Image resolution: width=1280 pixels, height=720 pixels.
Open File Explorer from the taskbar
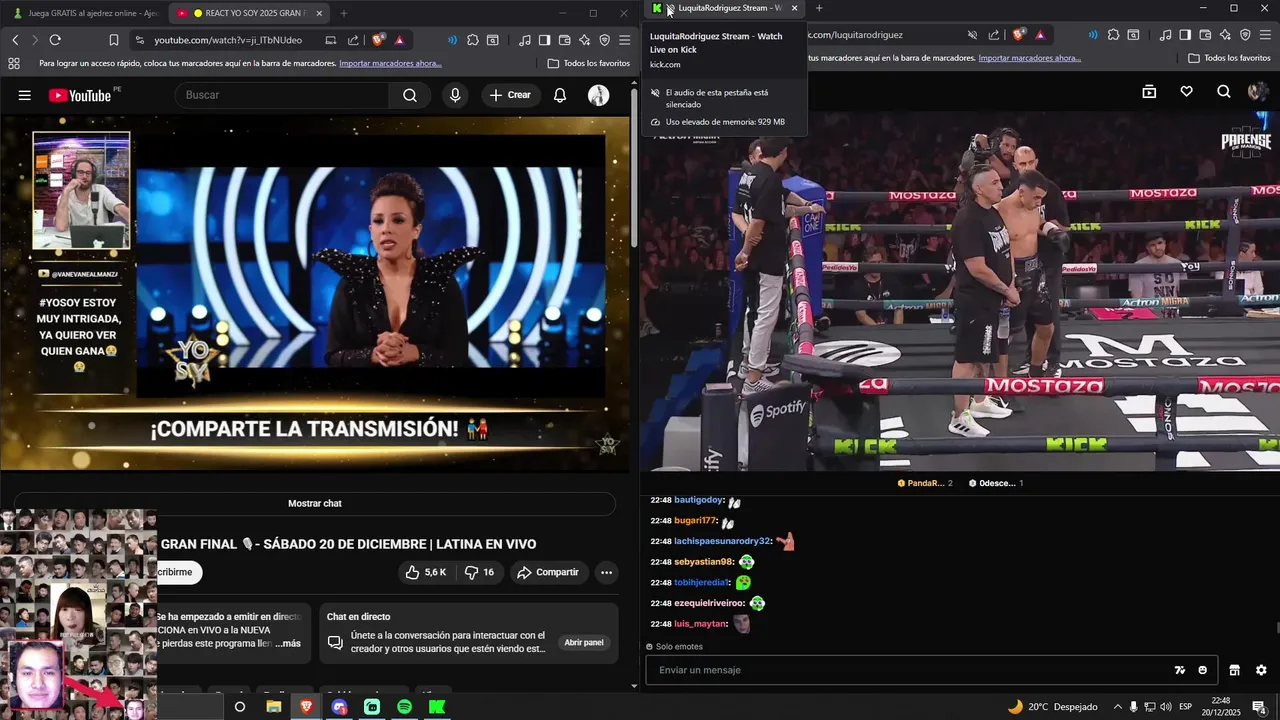273,707
